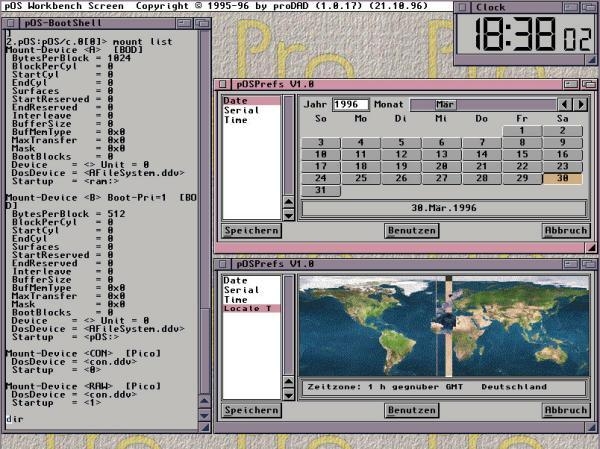Click Benutzen in the Date prefs window
Screen dimensions: 600x449
[x=412, y=230]
